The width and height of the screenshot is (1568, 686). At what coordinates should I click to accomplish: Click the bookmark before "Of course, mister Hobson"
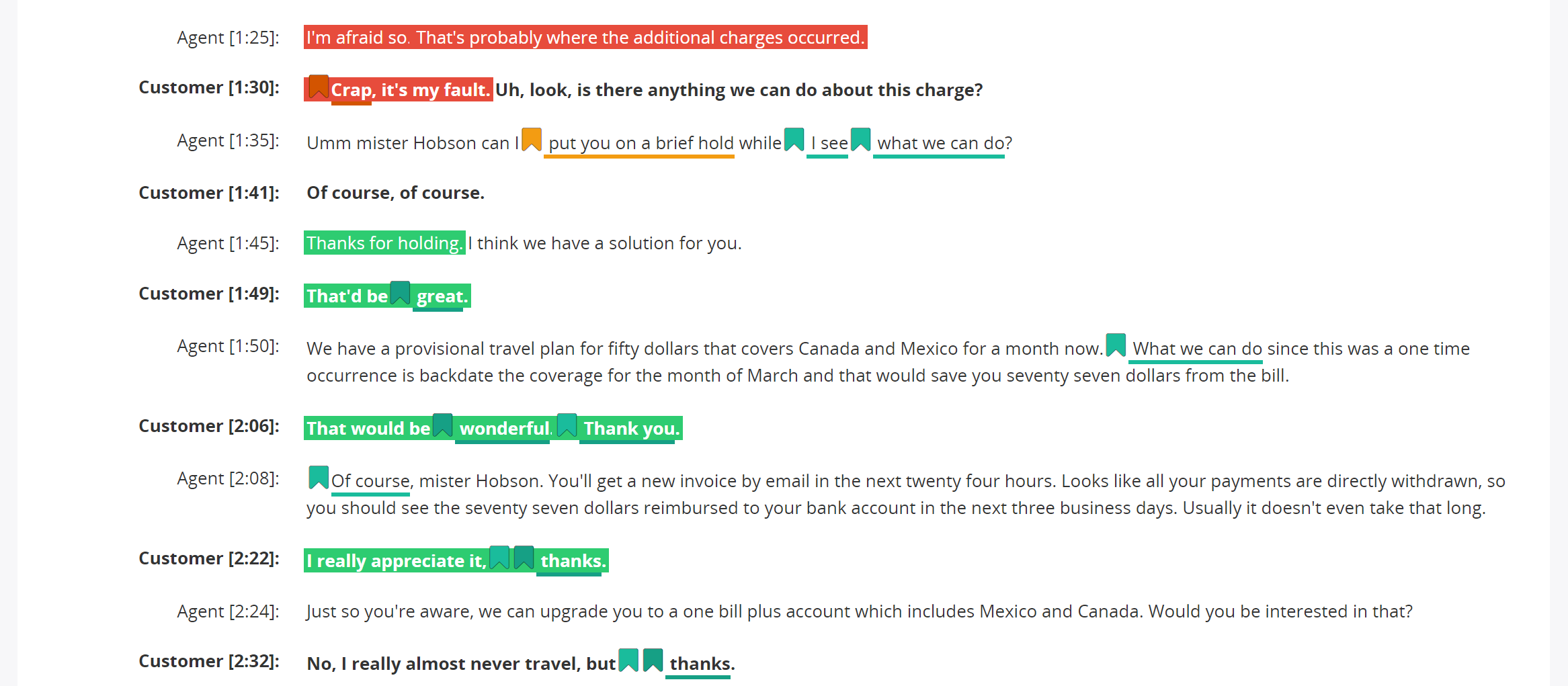[319, 478]
